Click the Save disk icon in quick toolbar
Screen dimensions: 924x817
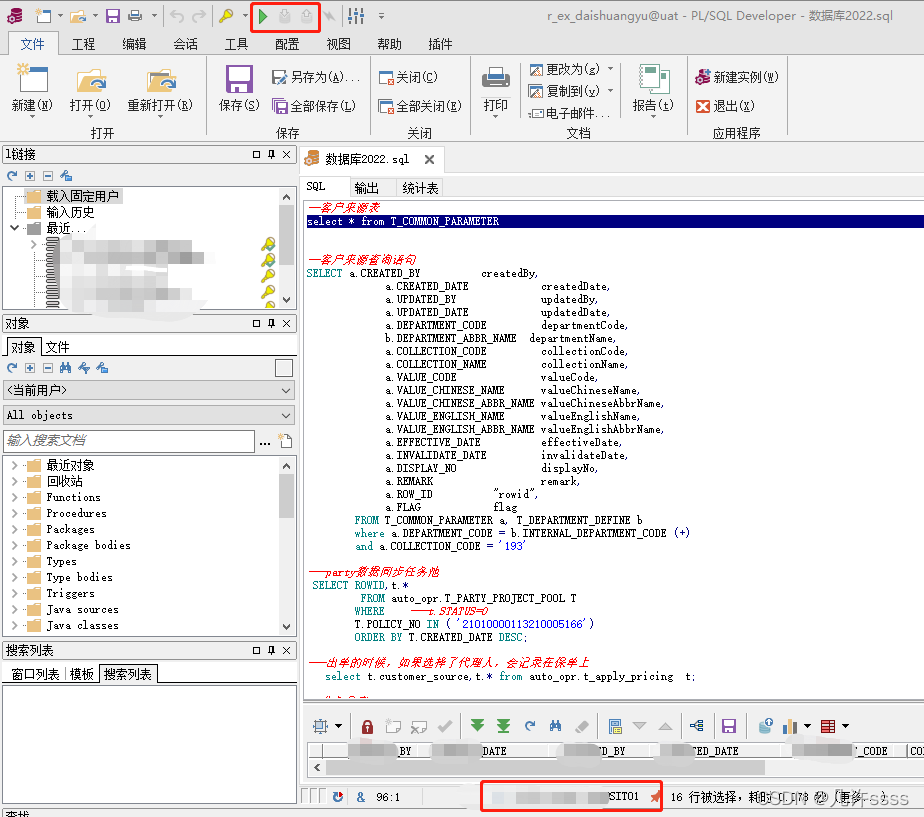click(x=113, y=16)
